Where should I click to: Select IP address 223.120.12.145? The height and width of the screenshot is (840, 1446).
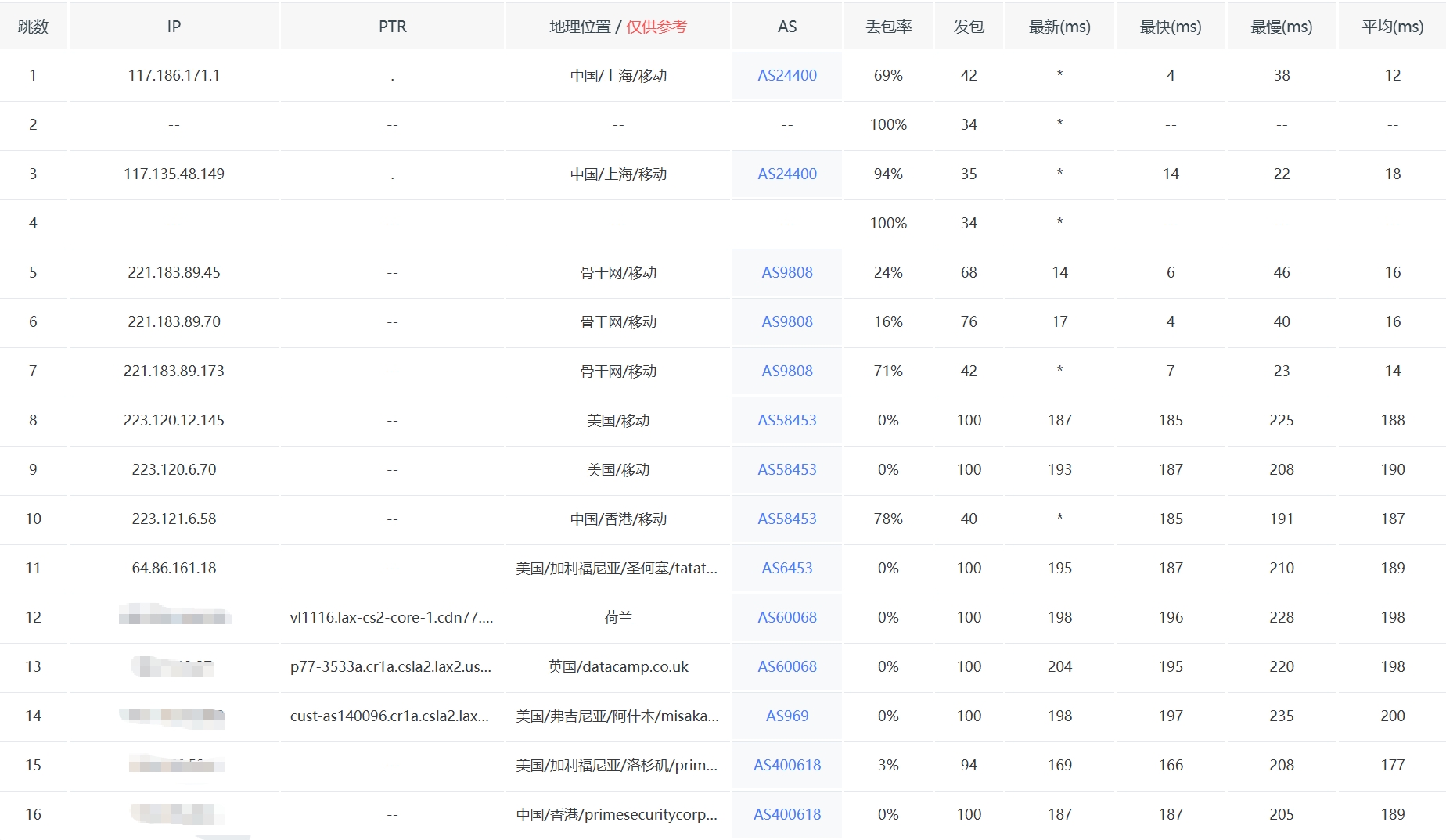[x=174, y=420]
